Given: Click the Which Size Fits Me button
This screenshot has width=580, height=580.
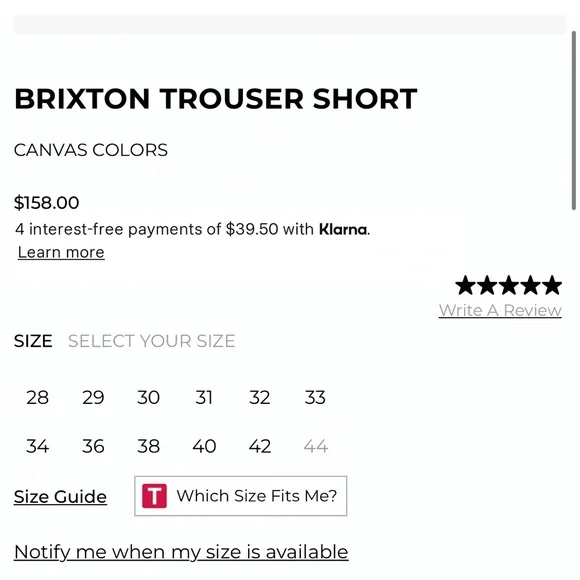Looking at the screenshot, I should (x=240, y=496).
